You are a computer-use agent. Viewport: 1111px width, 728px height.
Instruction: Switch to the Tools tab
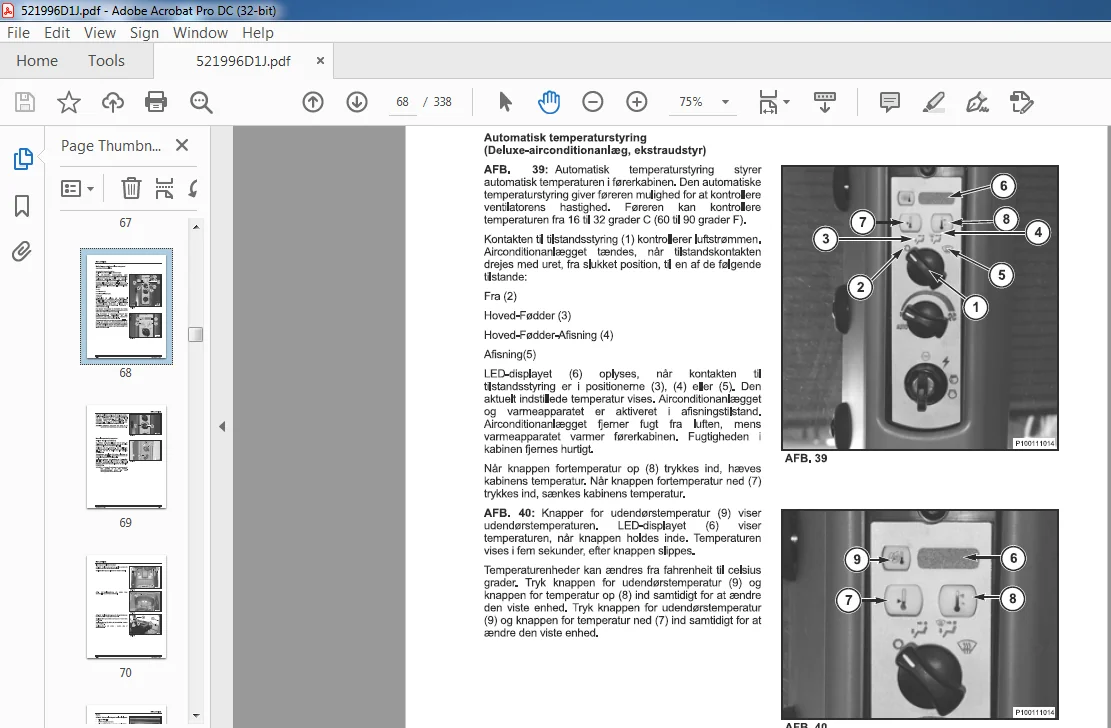106,61
